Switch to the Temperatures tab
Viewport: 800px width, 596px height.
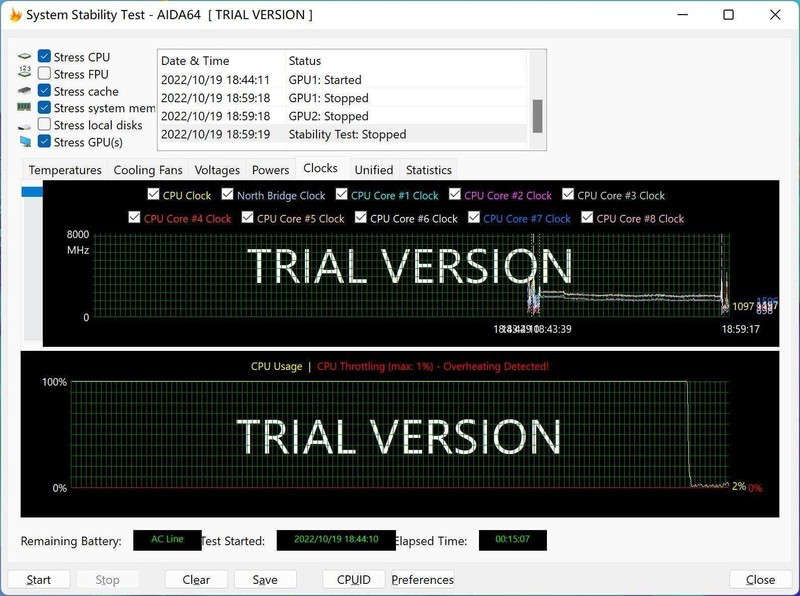click(65, 170)
